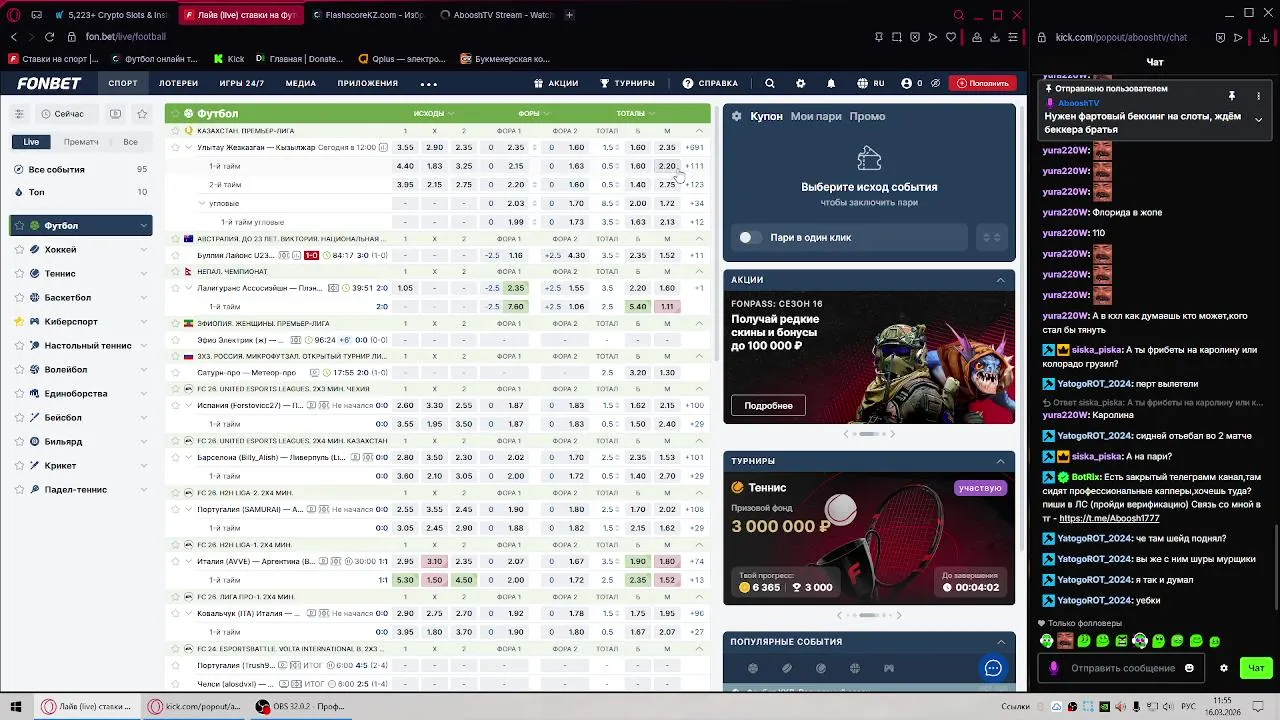Select the football icon in Популярные события
This screenshot has height=720, width=1280.
pos(753,668)
